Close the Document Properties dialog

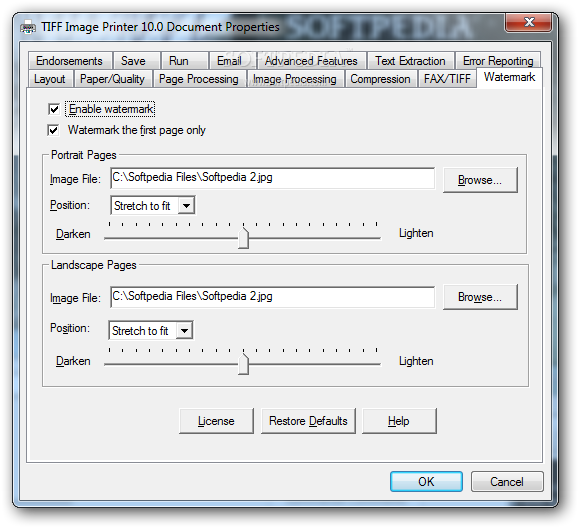pyautogui.click(x=529, y=23)
